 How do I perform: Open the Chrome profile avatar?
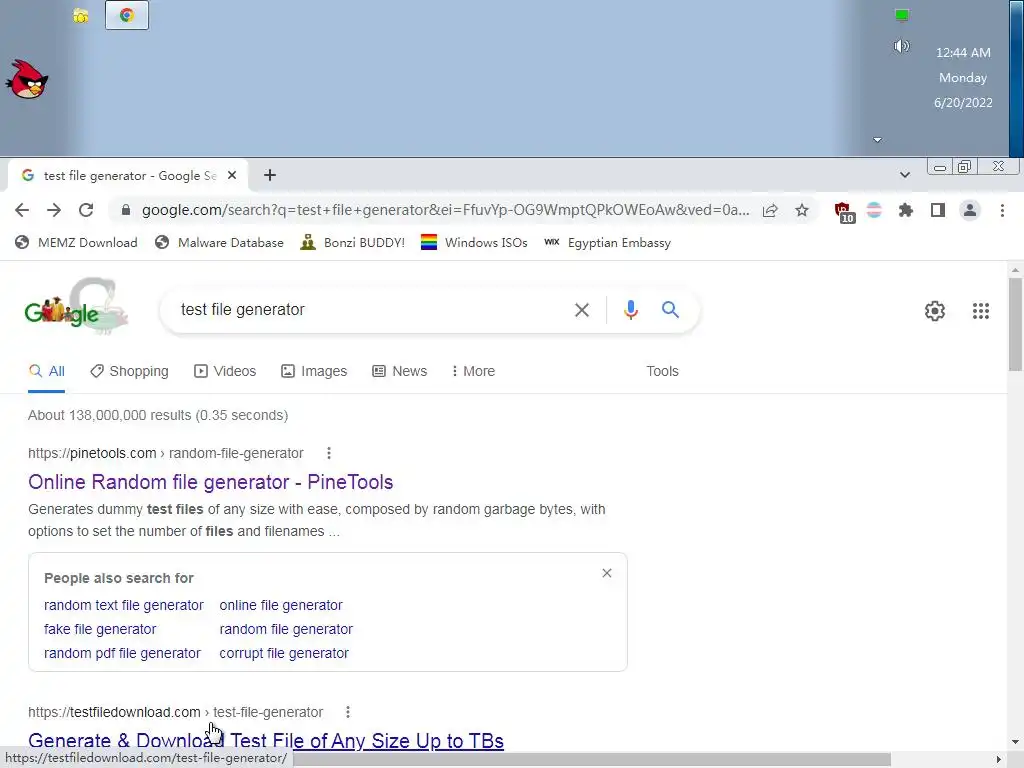pyautogui.click(x=970, y=210)
